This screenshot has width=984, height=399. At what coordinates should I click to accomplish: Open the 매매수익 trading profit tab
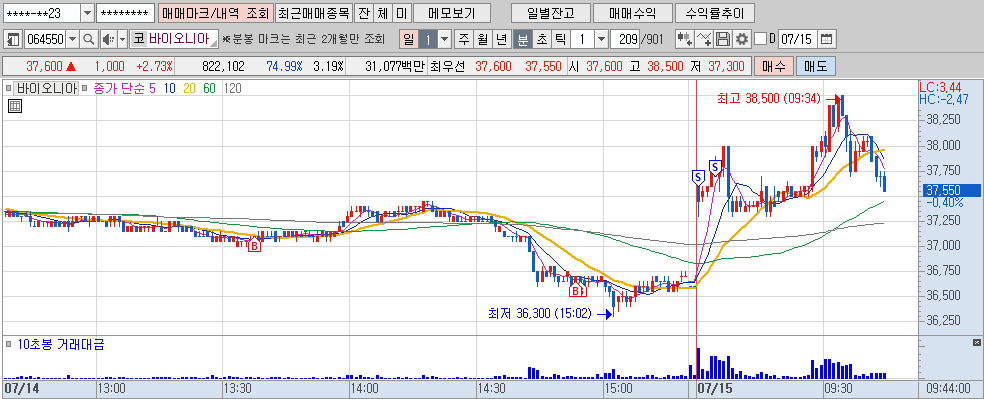pyautogui.click(x=633, y=13)
